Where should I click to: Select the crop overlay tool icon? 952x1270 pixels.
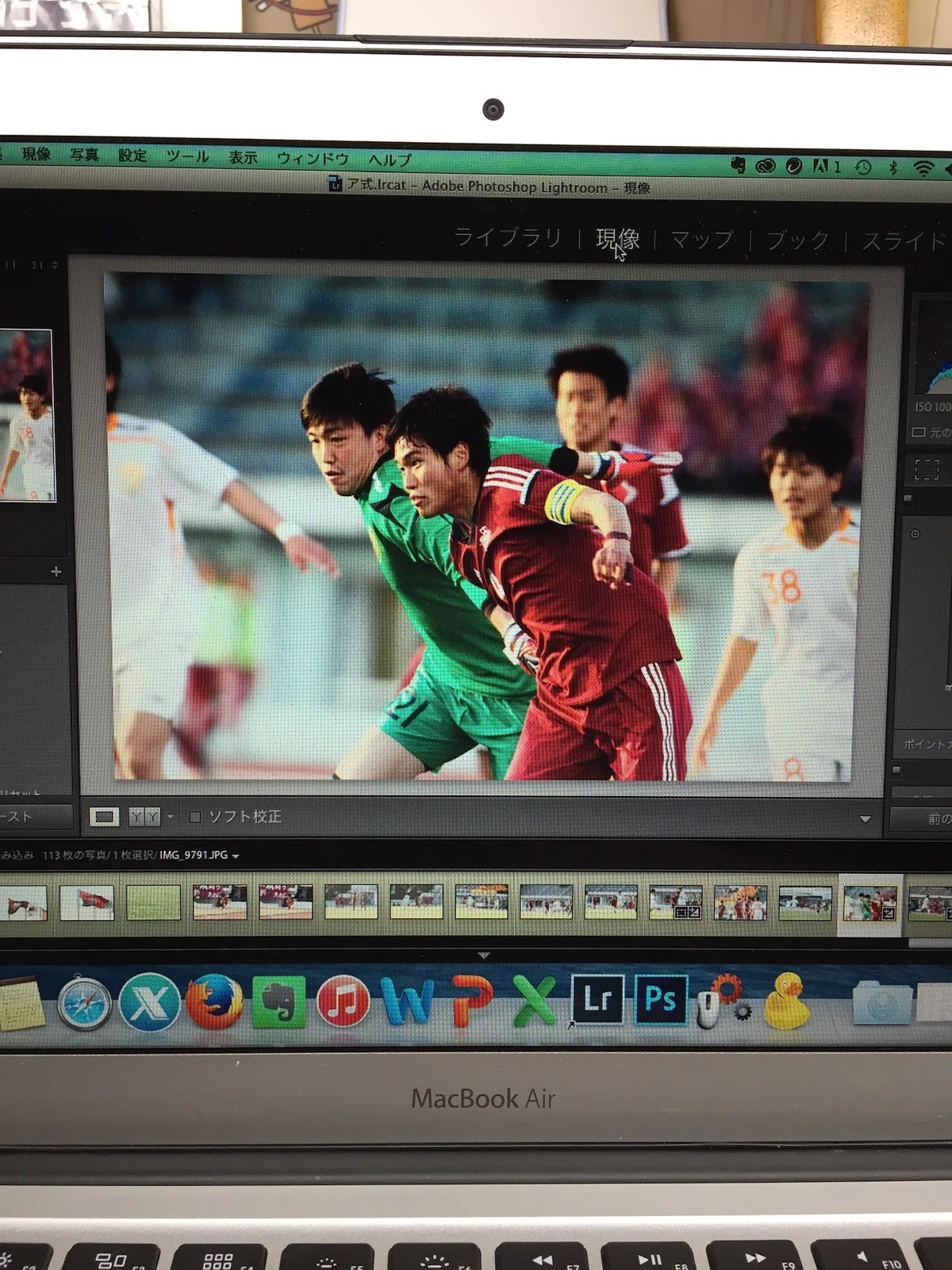tap(927, 470)
